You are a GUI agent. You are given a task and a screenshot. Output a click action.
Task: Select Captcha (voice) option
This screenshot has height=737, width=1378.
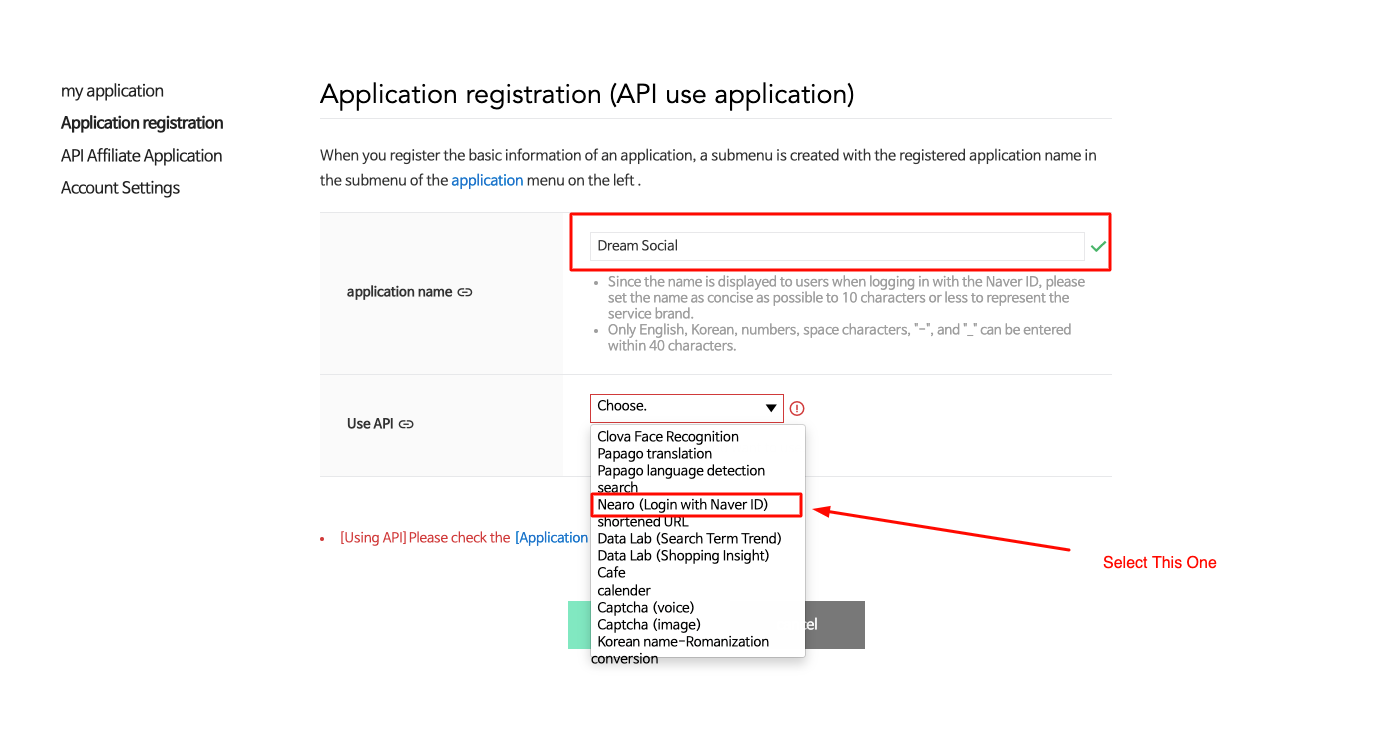tap(698, 607)
